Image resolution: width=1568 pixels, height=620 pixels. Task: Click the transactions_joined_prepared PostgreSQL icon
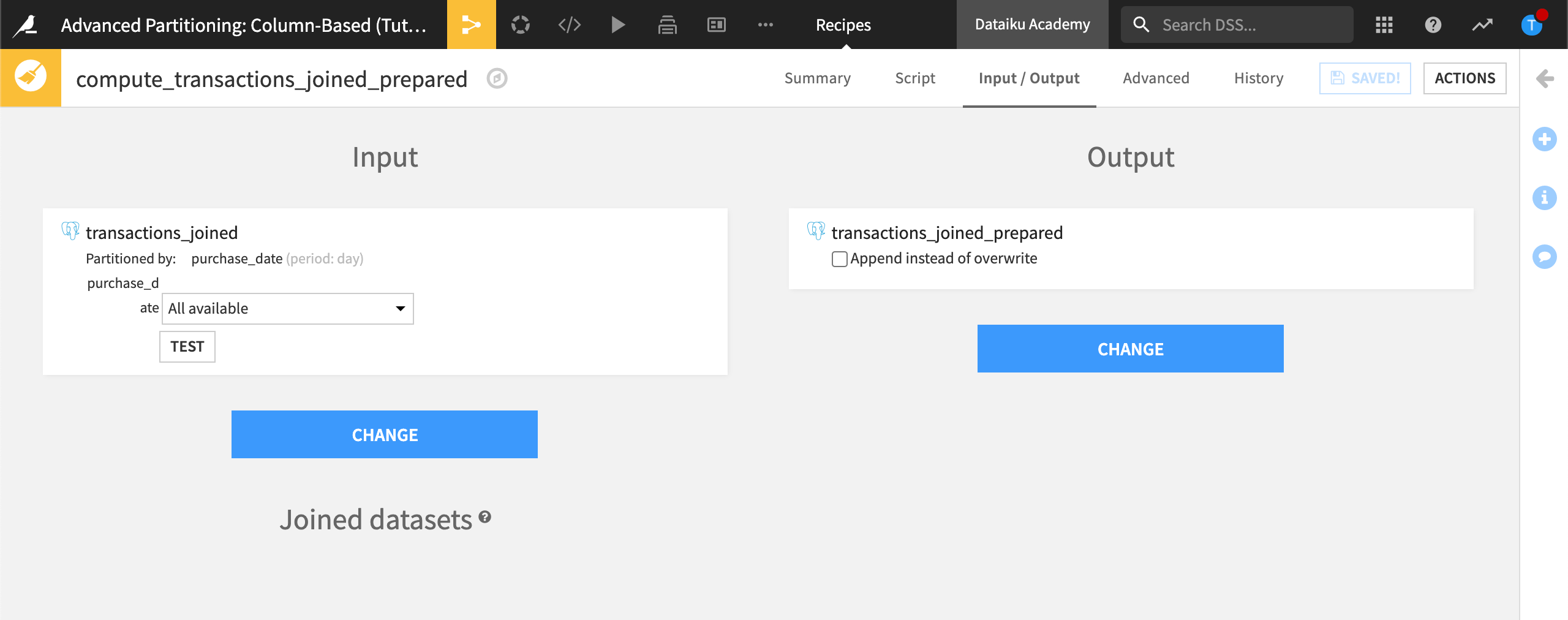[x=816, y=231]
